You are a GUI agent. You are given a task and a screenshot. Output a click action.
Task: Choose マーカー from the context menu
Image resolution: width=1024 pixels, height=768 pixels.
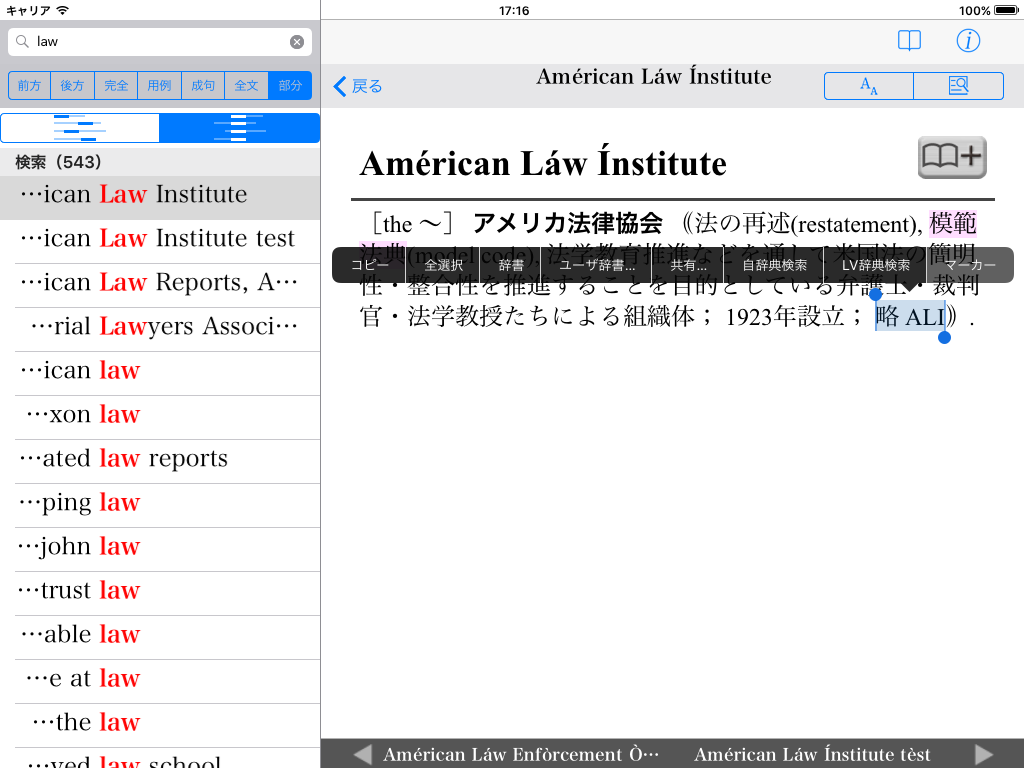tap(969, 266)
